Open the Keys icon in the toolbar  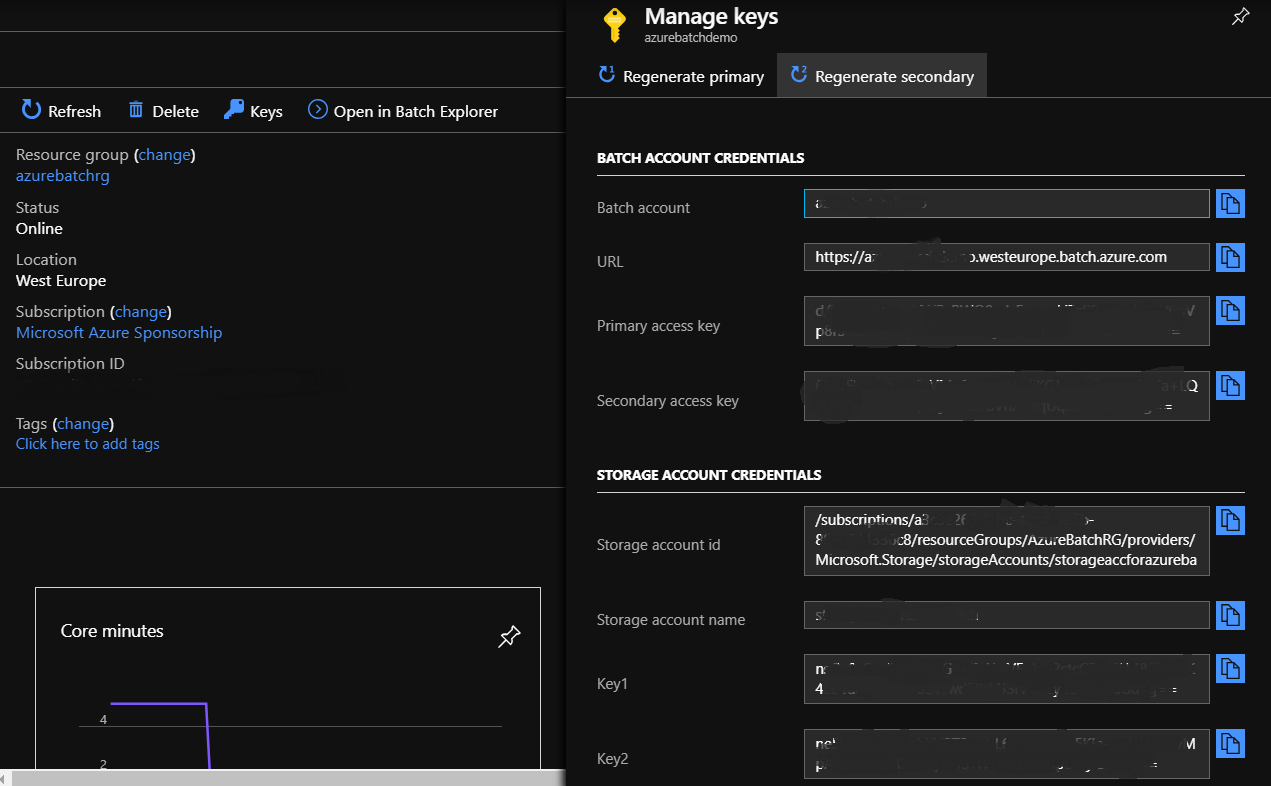[233, 110]
